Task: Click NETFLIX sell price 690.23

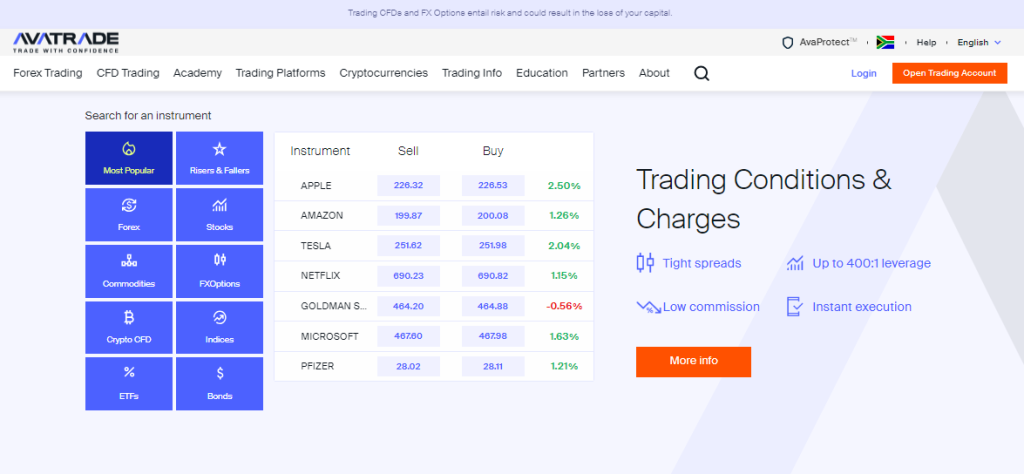Action: tap(408, 276)
